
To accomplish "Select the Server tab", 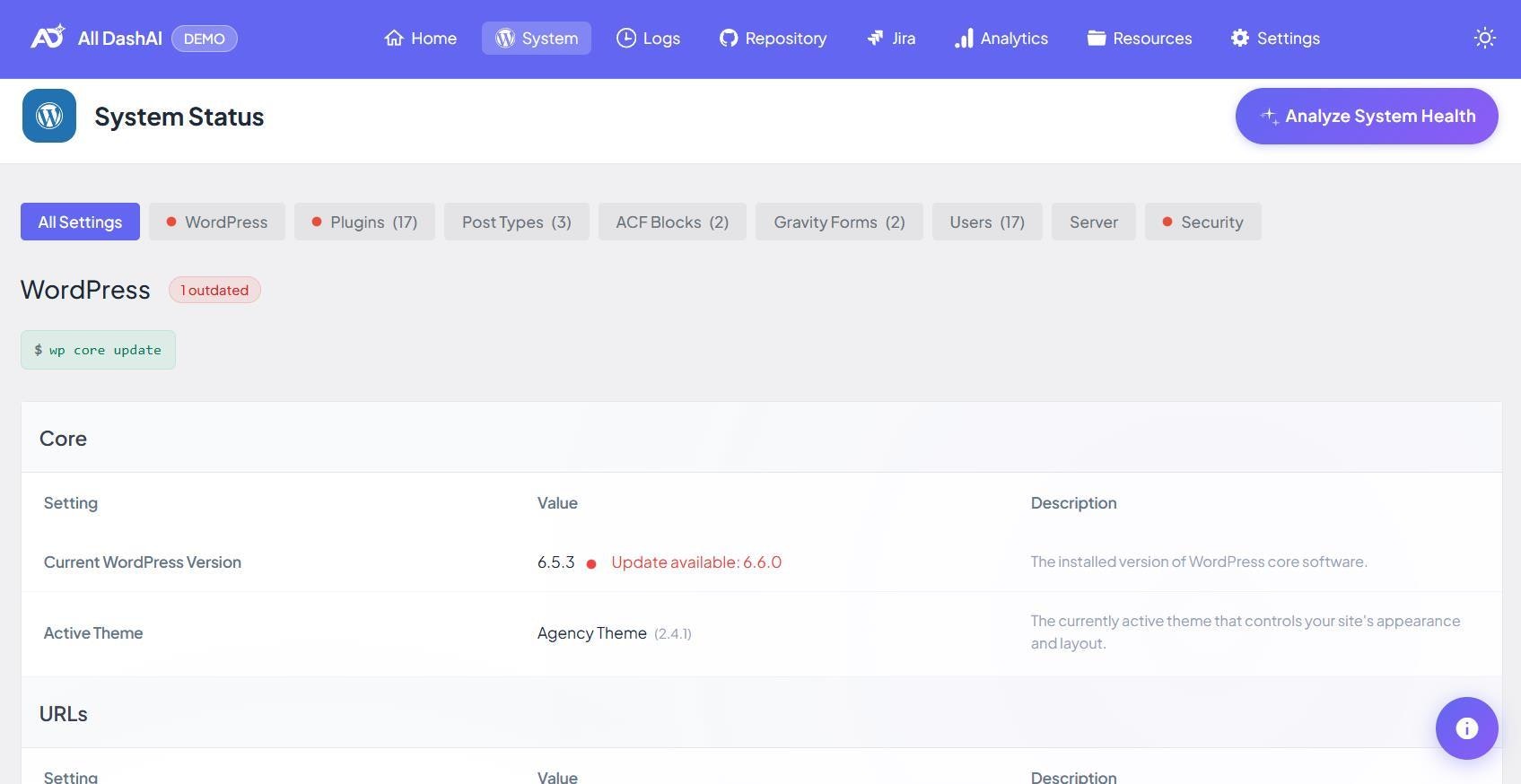I will pos(1094,222).
